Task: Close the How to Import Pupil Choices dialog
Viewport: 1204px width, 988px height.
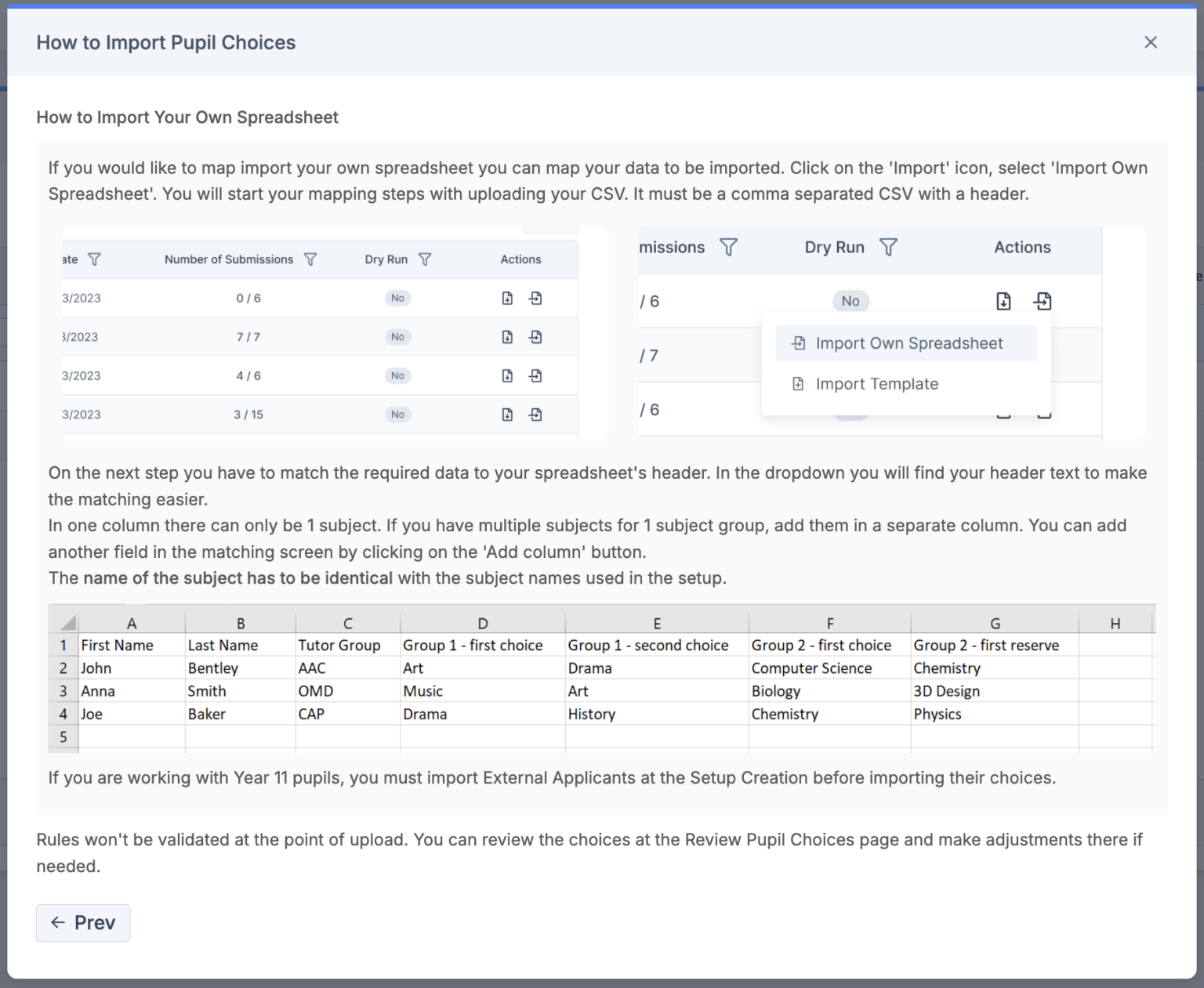Action: [x=1150, y=42]
